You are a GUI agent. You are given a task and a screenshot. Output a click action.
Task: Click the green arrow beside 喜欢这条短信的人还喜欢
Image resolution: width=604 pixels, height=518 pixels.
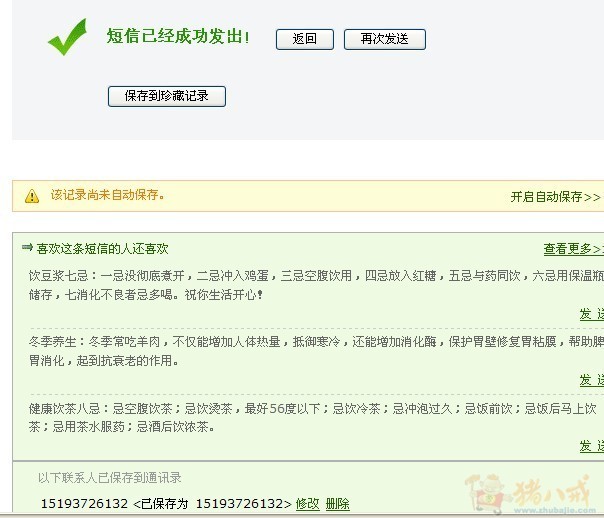point(27,247)
